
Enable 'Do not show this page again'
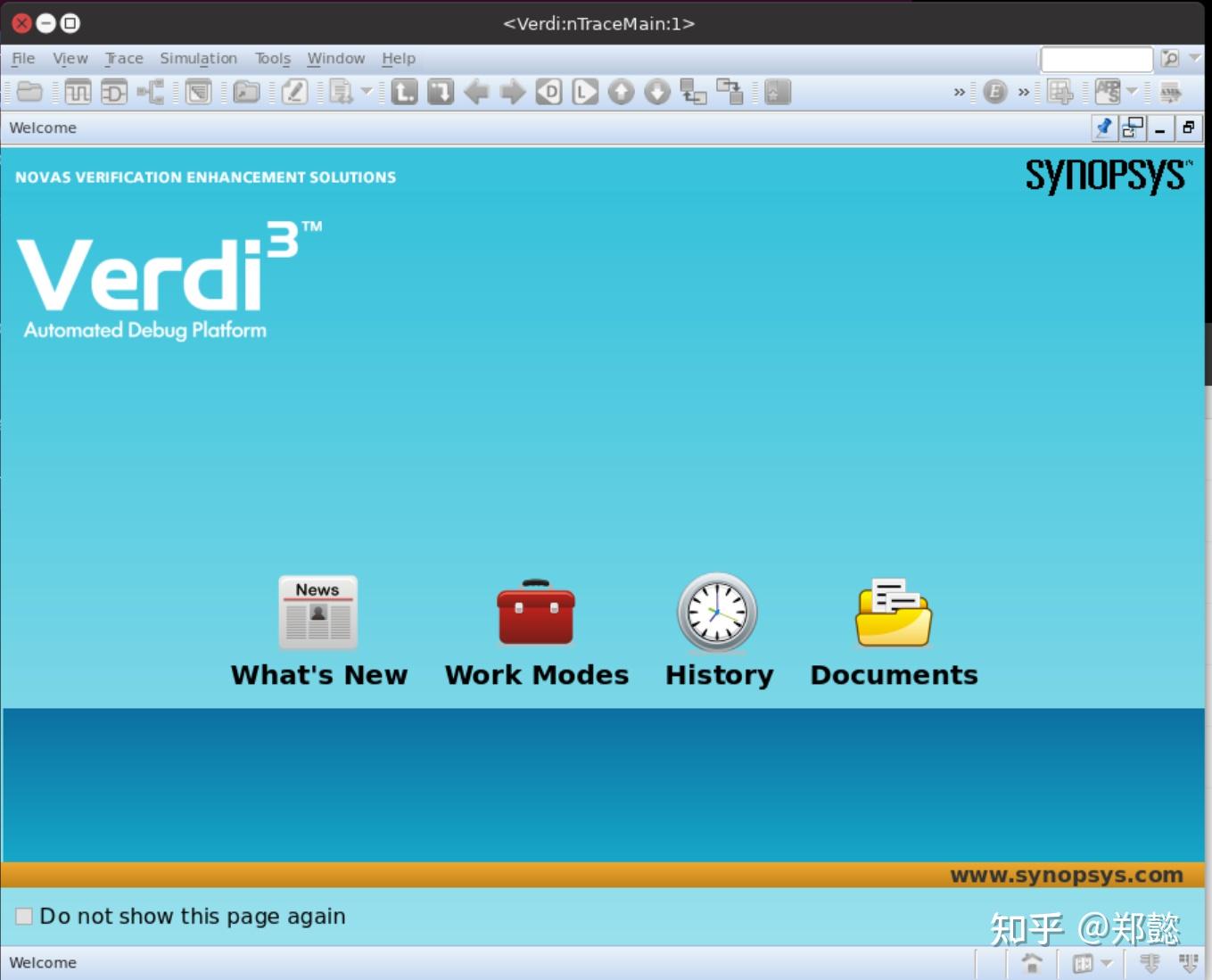tap(24, 916)
